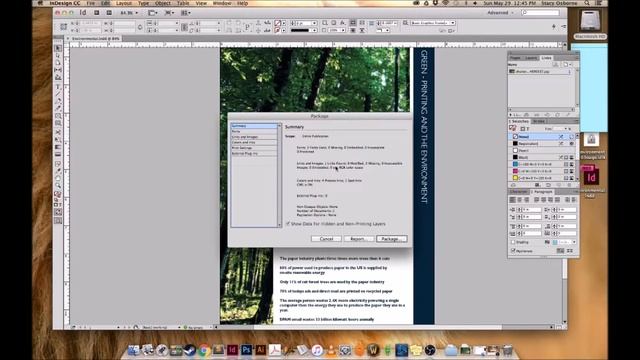Select the Rectangle Frame tool
This screenshot has height=360, width=640.
(x=58, y=116)
